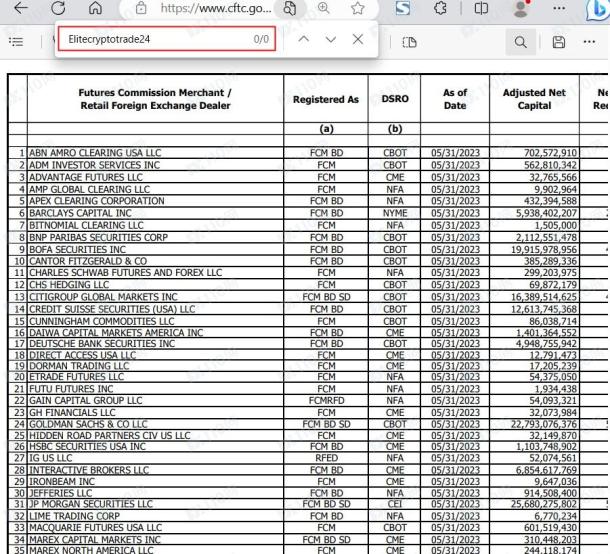The height and width of the screenshot is (554, 610).
Task: Select FUTU FUTURES INC
Action: (71, 389)
